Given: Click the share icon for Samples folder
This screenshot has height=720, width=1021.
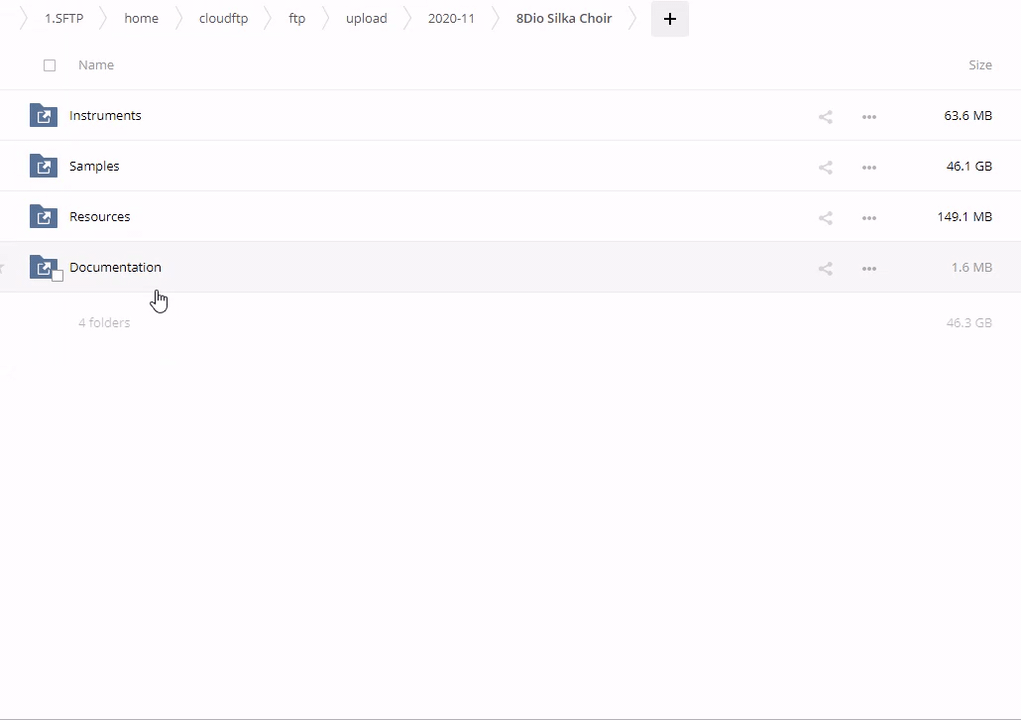Looking at the screenshot, I should (x=825, y=167).
